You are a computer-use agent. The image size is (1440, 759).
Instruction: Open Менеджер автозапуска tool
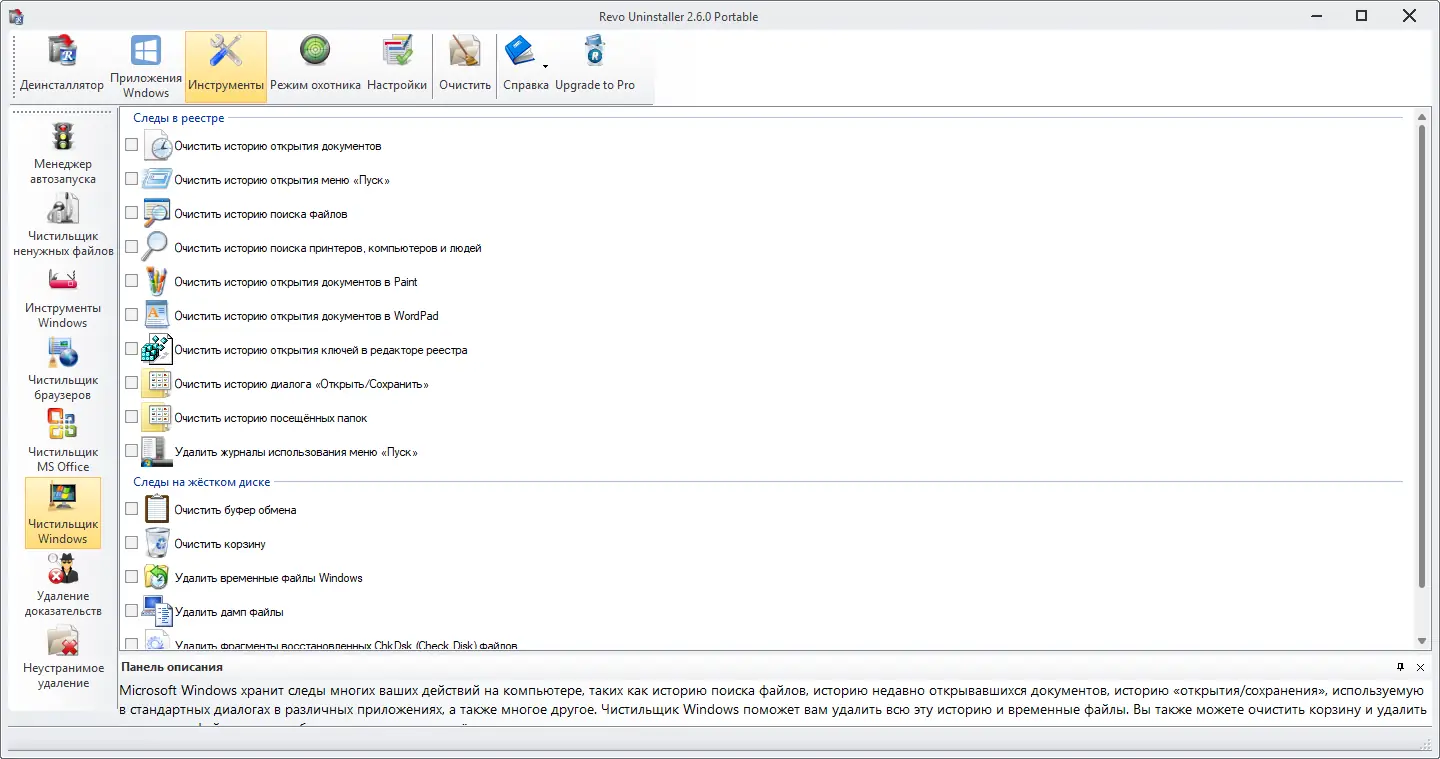63,154
